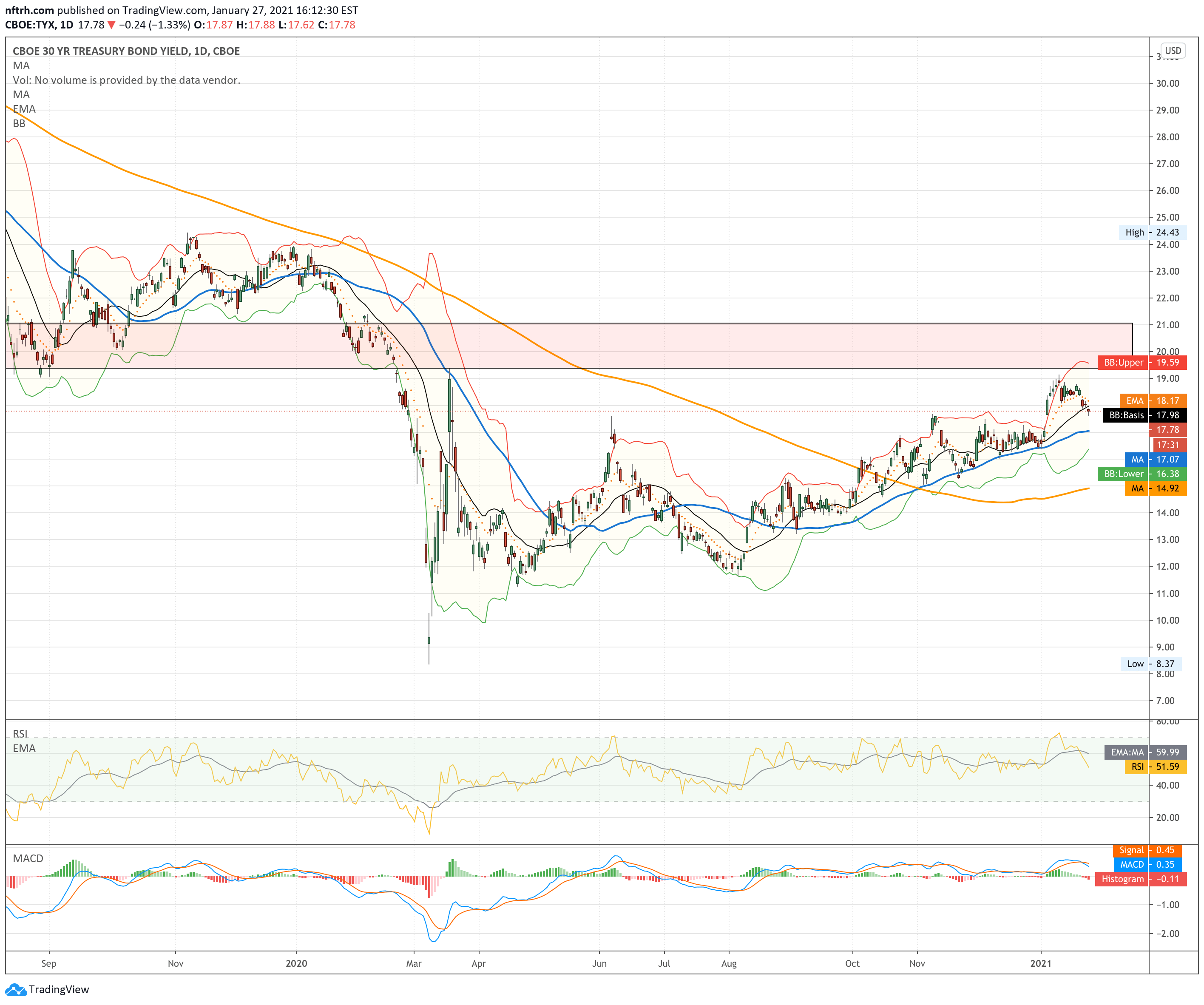Select the BB:Basis 17.98 label
The height and width of the screenshot is (1005, 1204).
[1144, 415]
